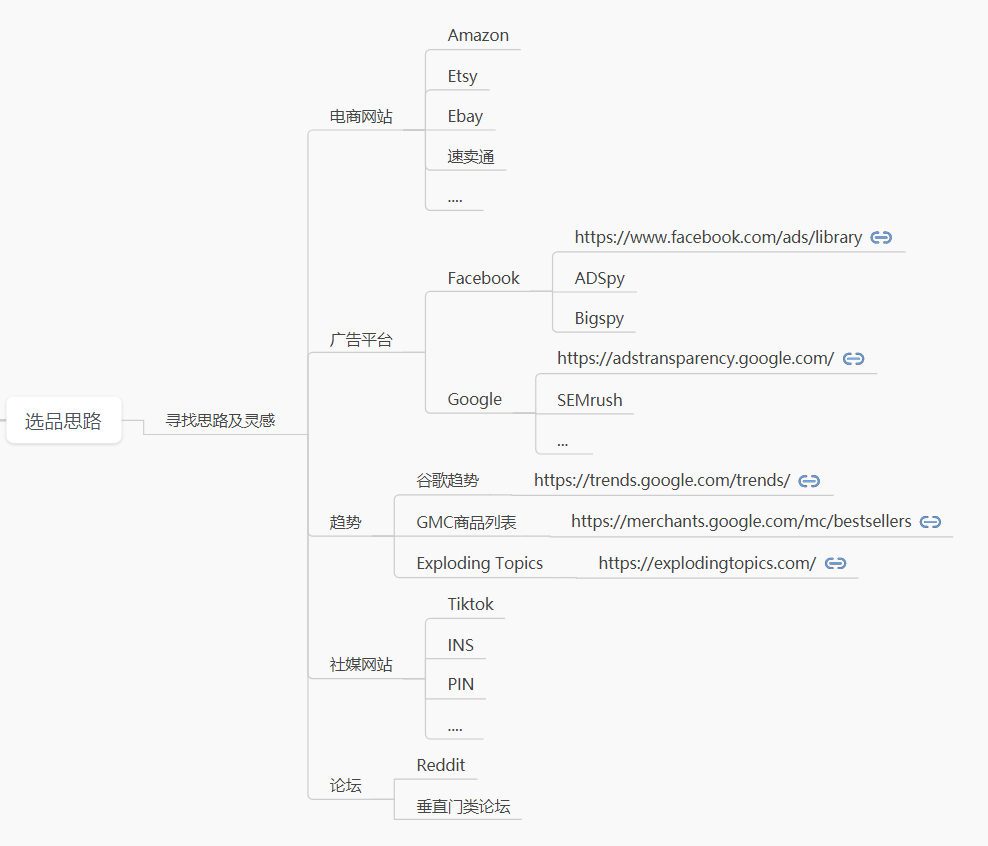Select the 电商网站 category node
Image resolution: width=988 pixels, height=846 pixels.
(x=361, y=117)
